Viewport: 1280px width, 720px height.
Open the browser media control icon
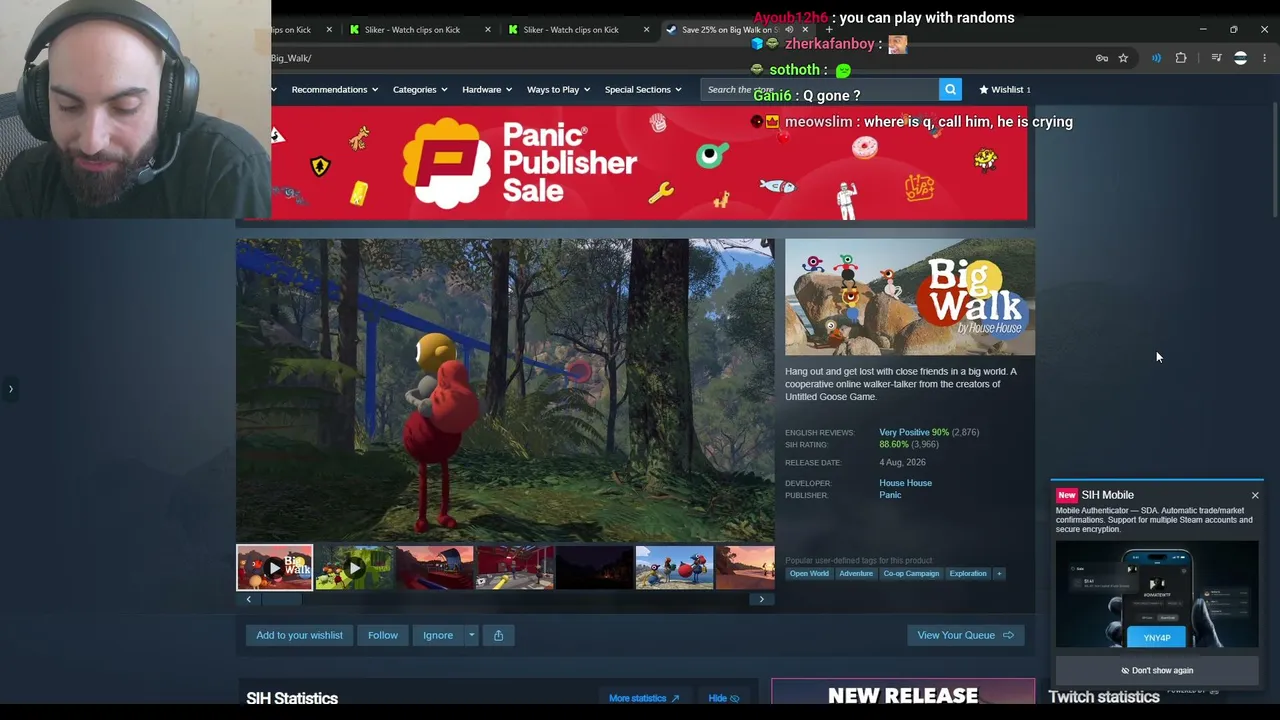click(x=1216, y=58)
